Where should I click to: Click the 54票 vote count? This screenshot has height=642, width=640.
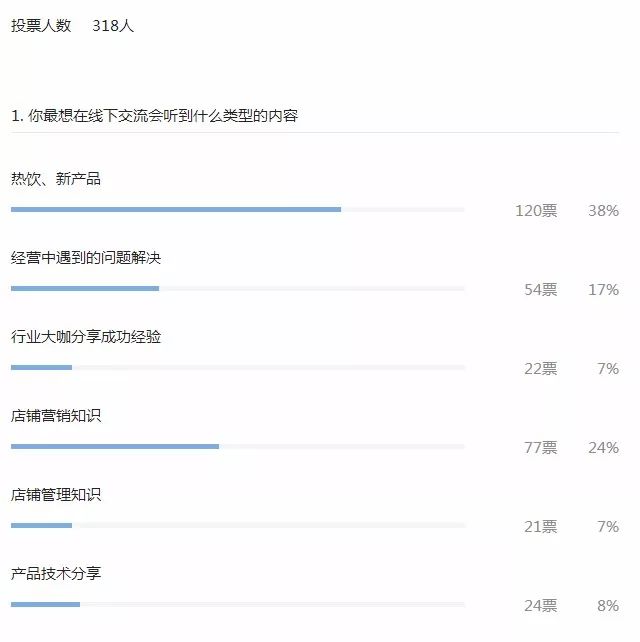540,289
